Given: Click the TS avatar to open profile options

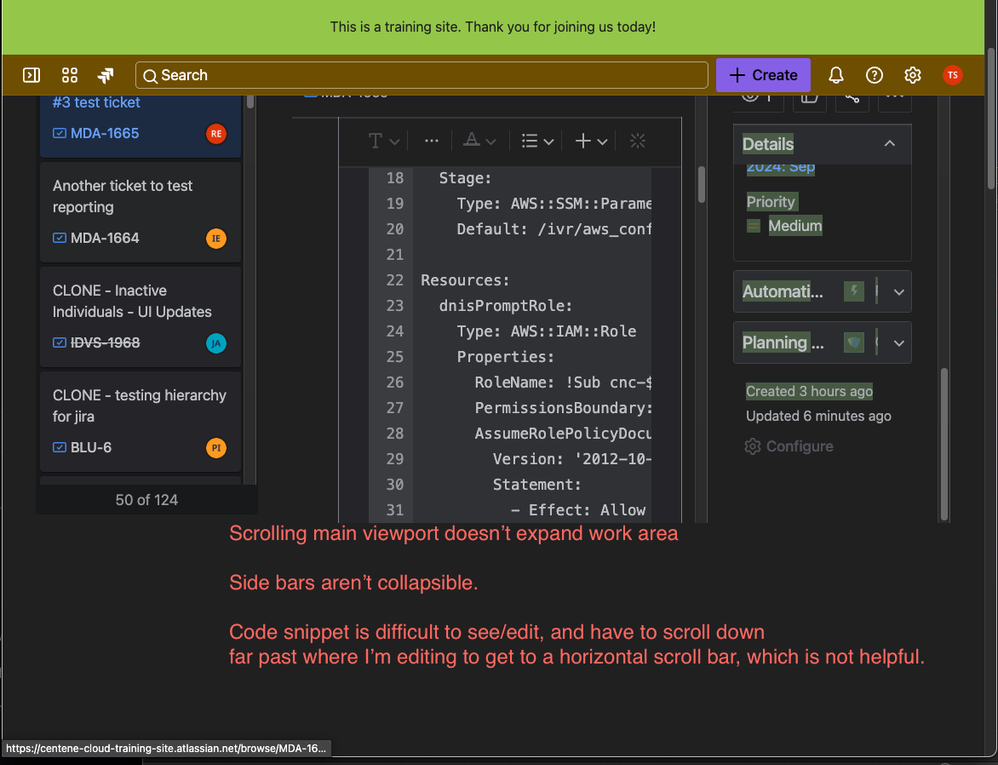Looking at the screenshot, I should click(951, 74).
